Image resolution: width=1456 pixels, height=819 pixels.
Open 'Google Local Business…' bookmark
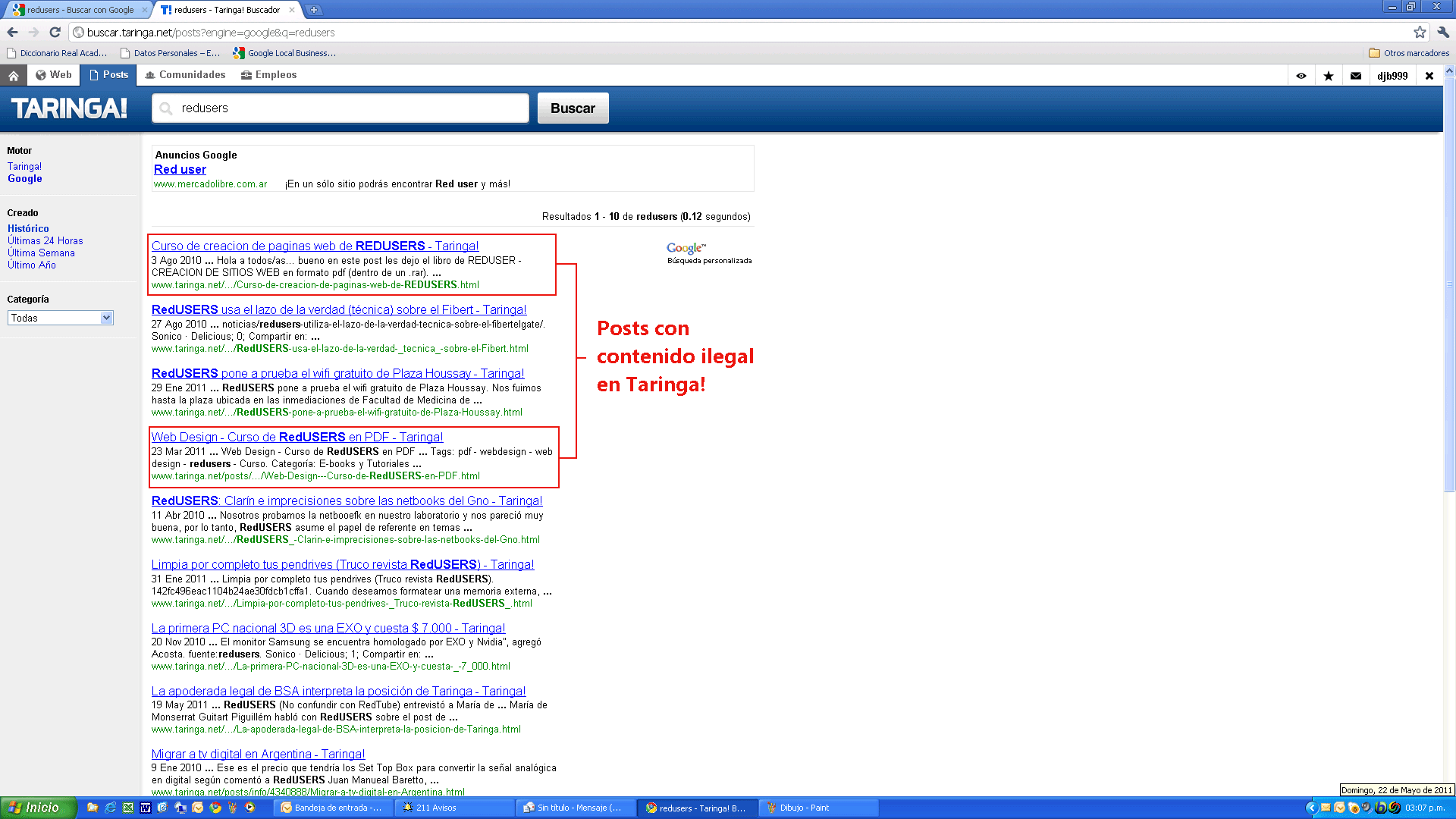point(284,53)
